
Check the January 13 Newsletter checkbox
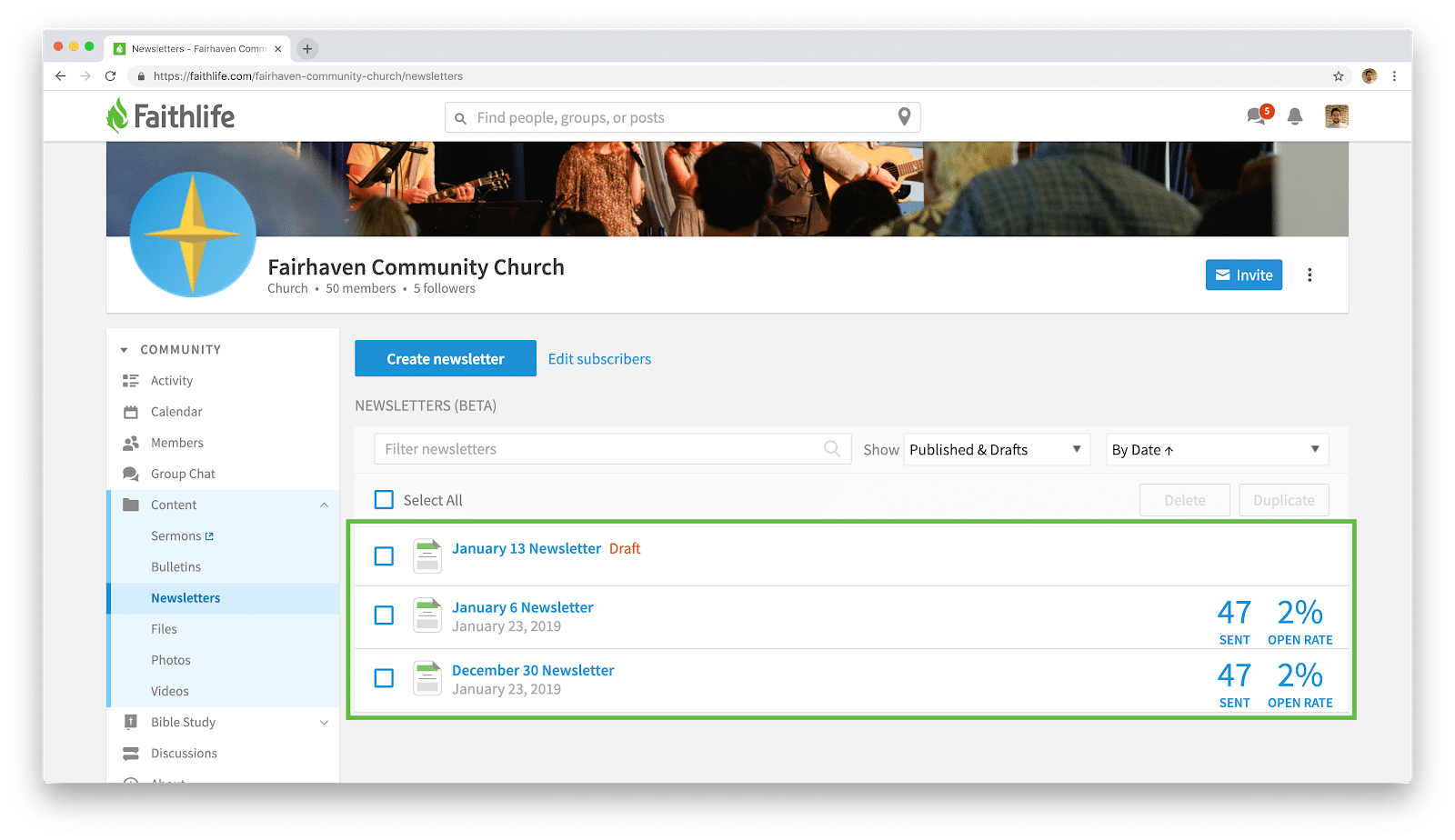[385, 556]
